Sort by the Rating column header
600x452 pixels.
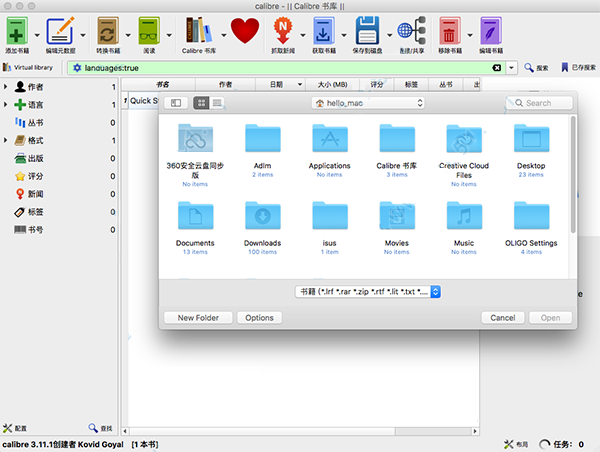377,84
